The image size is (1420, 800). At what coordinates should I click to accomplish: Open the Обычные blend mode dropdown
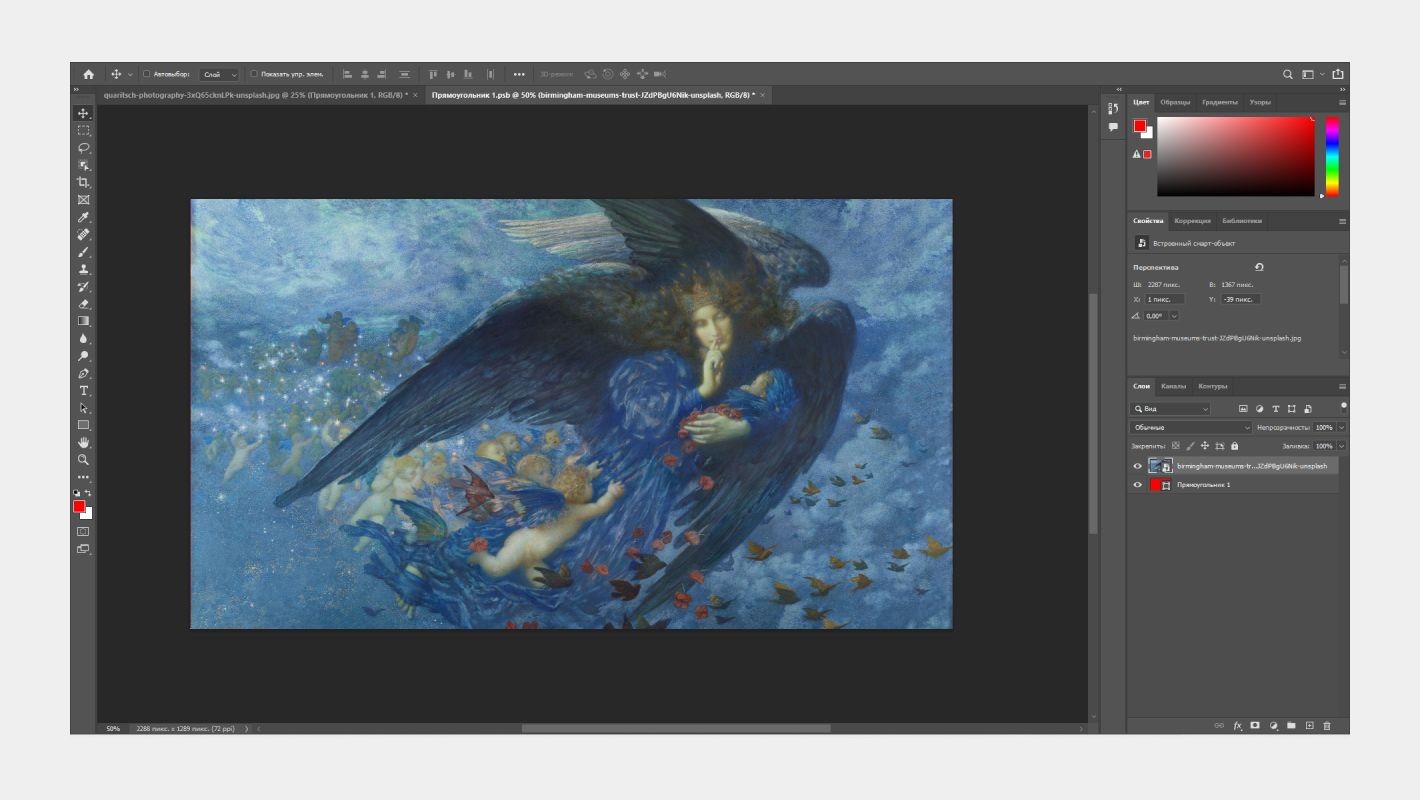(x=1190, y=428)
